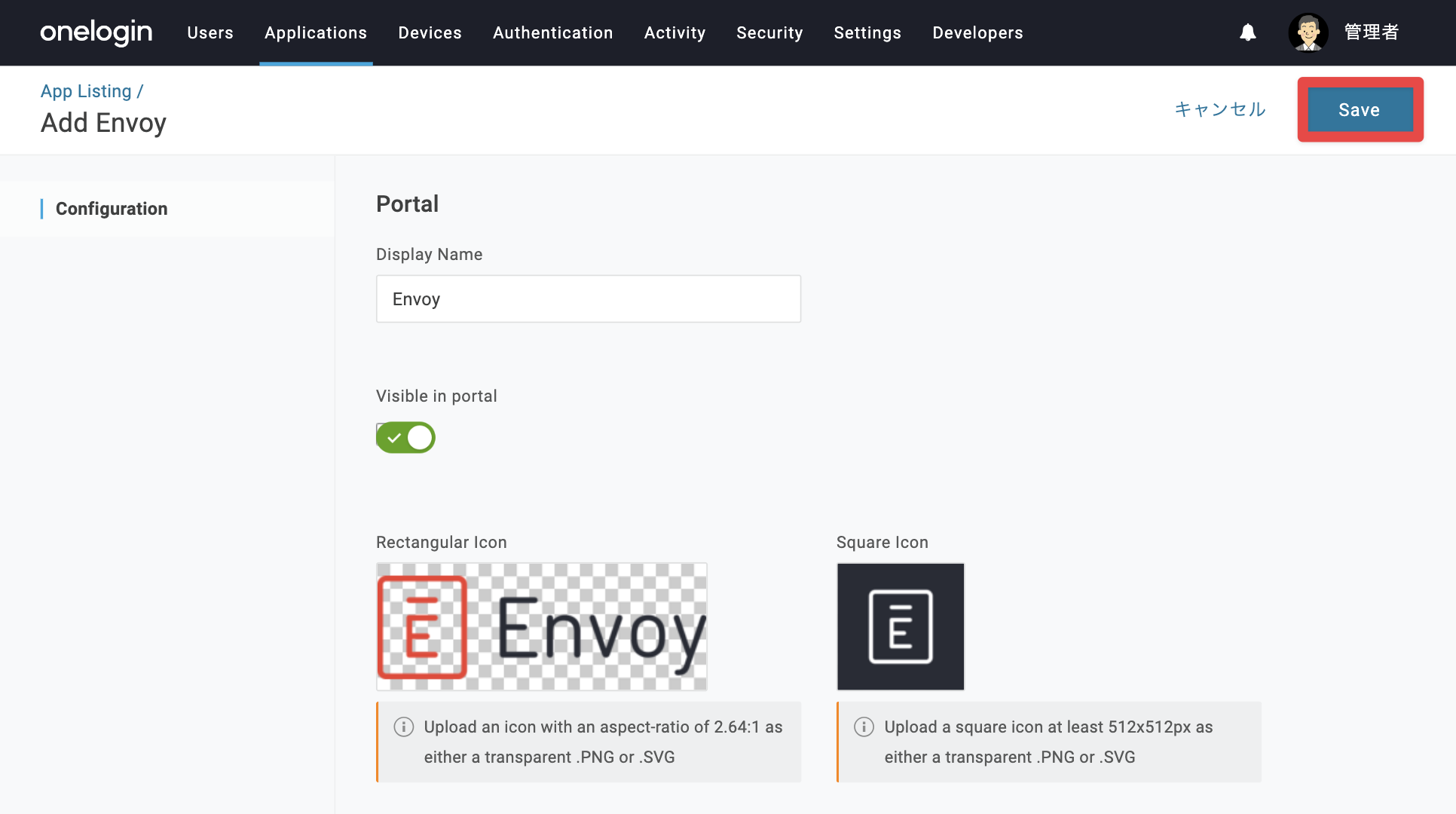Screen dimensions: 1456x814
Task: Click the キャンセル link
Action: pyautogui.click(x=1220, y=109)
